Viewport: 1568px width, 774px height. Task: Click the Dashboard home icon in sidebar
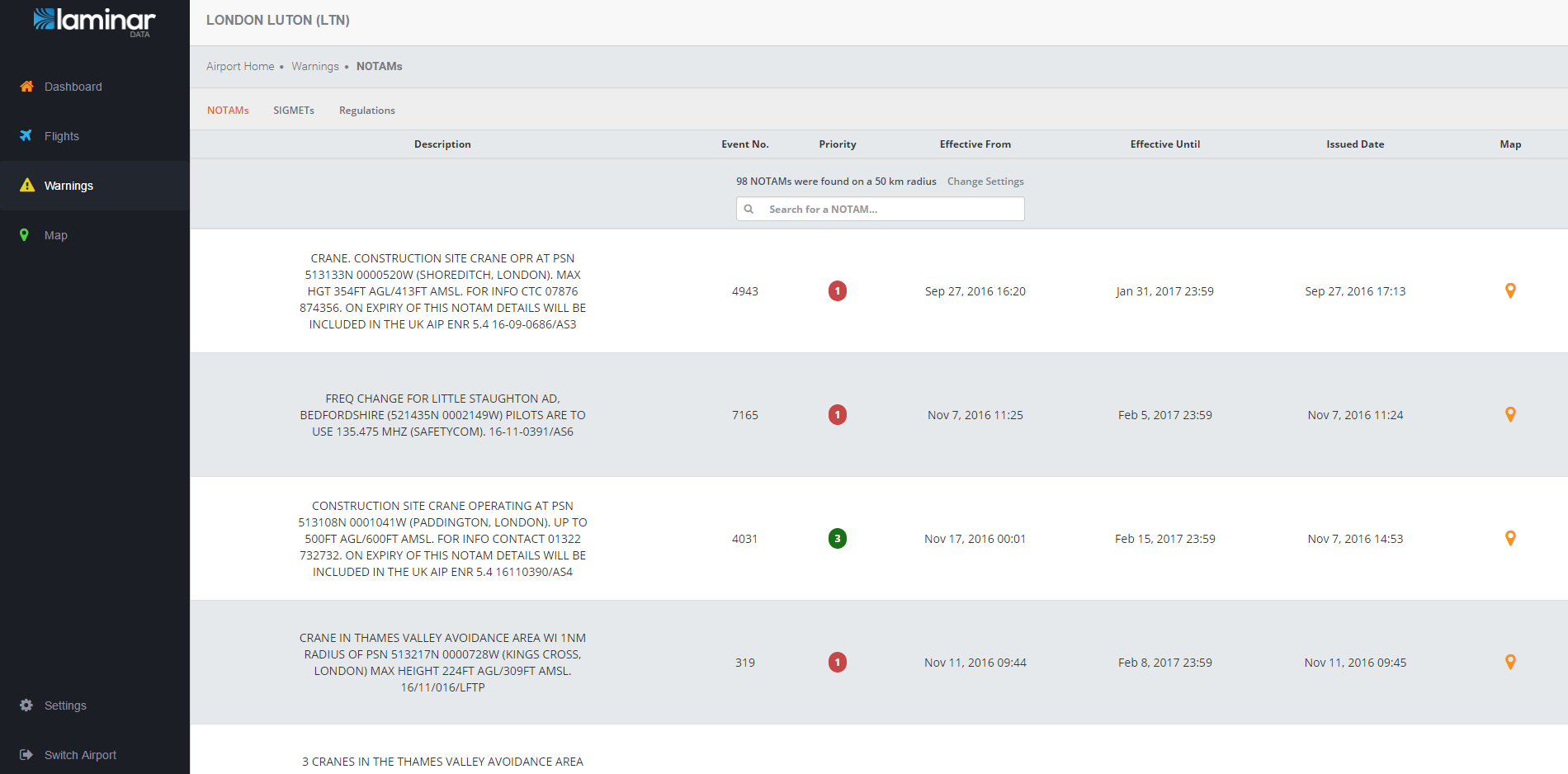click(x=26, y=87)
